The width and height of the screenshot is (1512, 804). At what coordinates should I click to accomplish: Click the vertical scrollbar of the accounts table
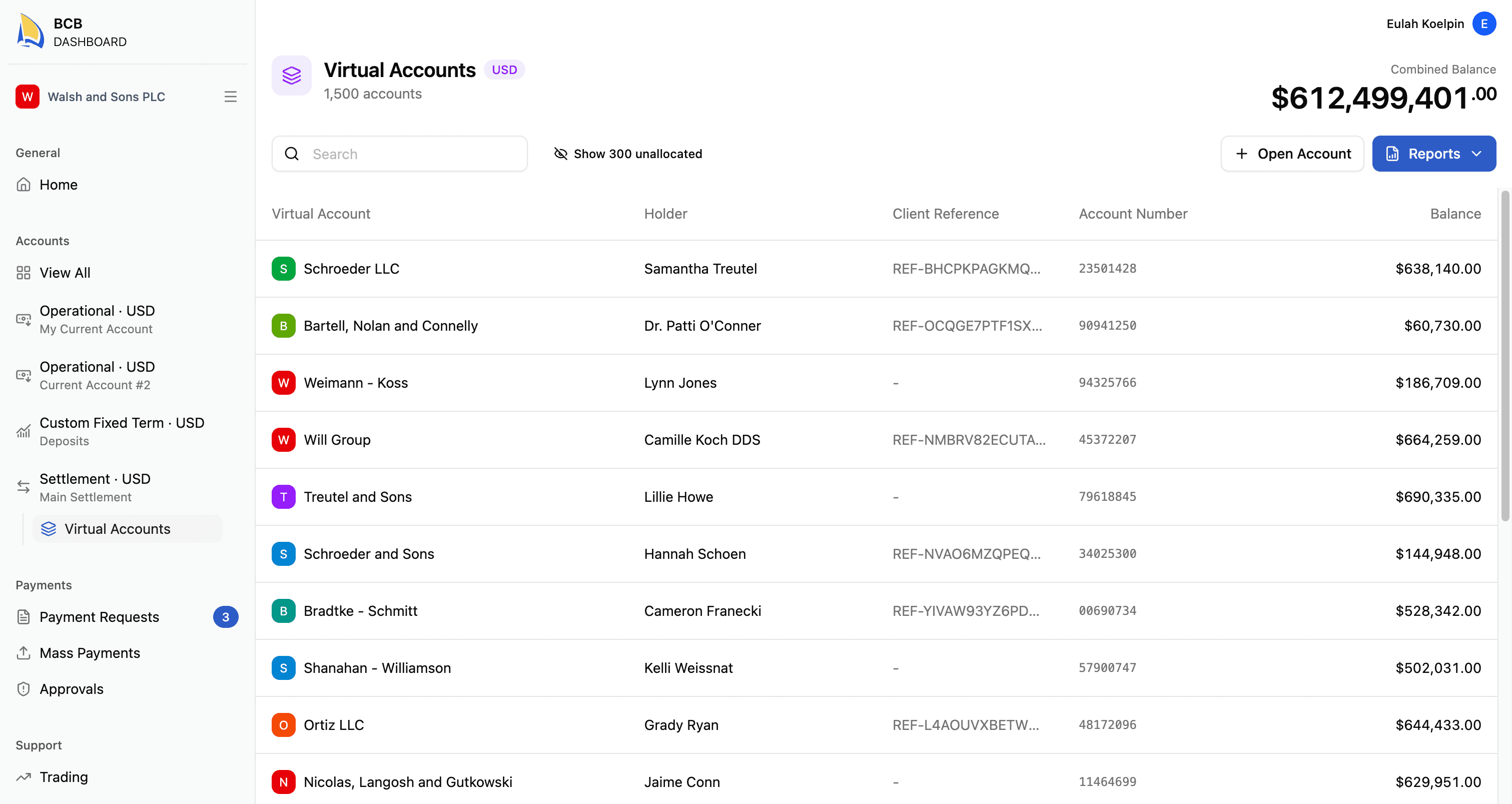[x=1505, y=355]
